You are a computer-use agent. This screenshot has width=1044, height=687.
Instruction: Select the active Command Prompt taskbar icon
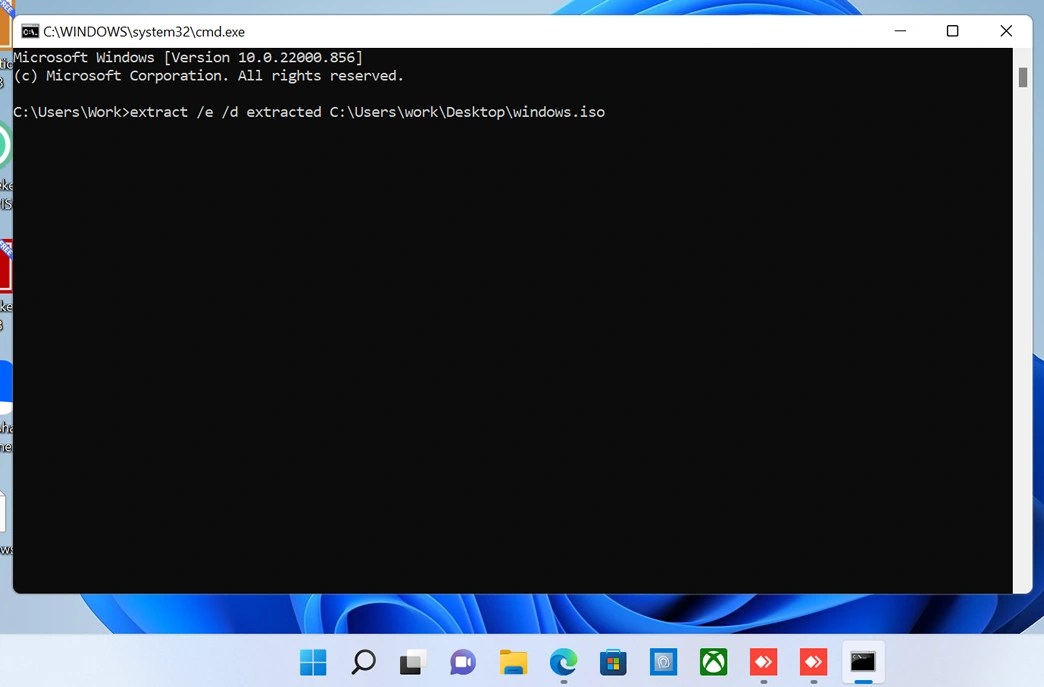click(863, 662)
